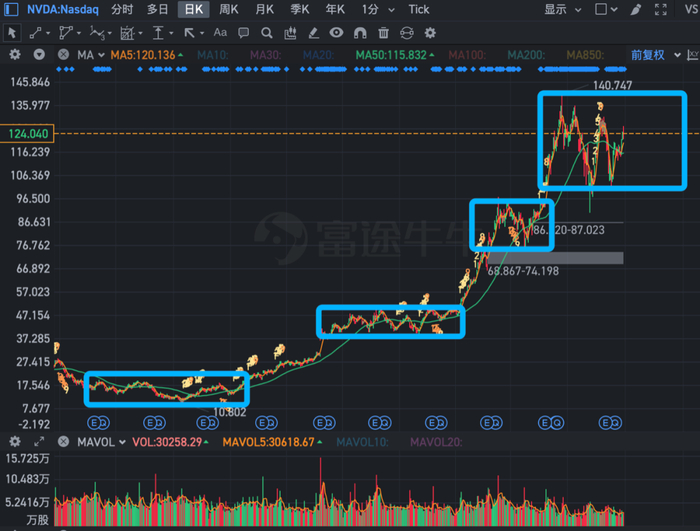Add a comment bubble note
Image resolution: width=700 pixels, height=531 pixels.
243,33
